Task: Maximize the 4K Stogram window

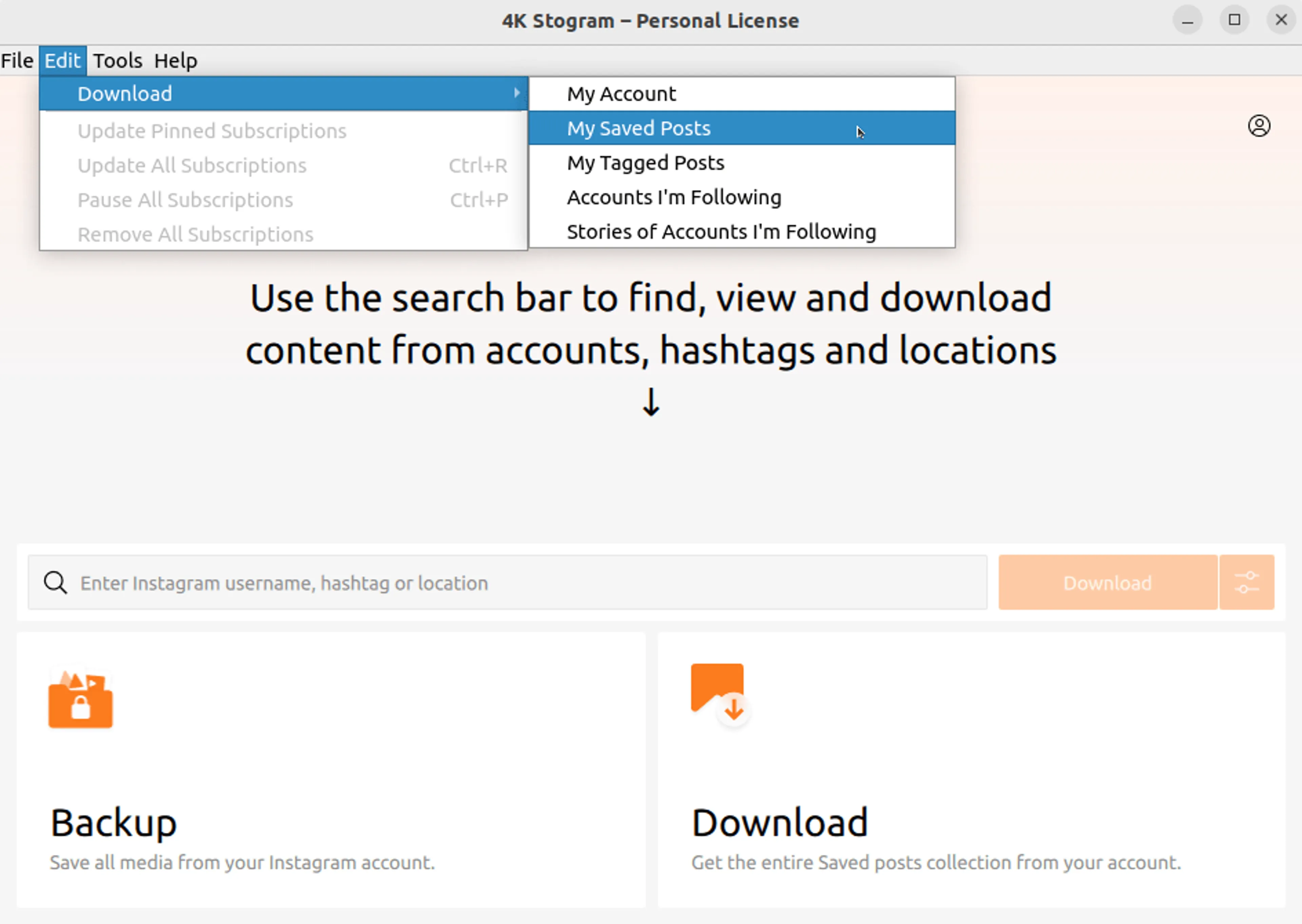Action: pyautogui.click(x=1234, y=20)
